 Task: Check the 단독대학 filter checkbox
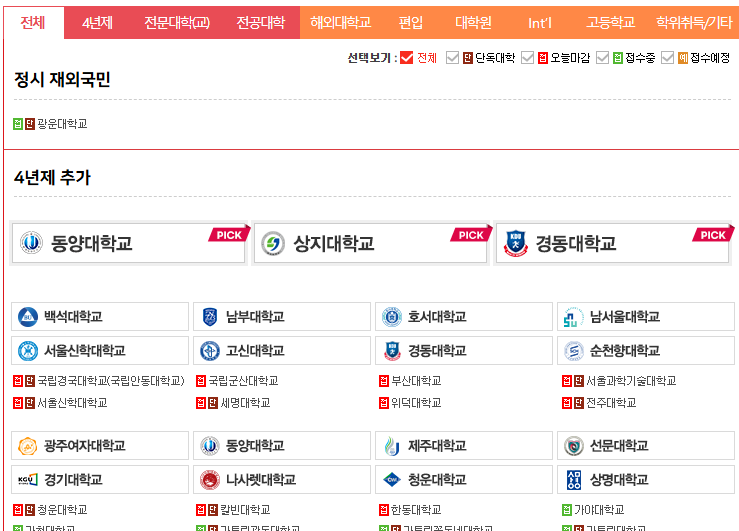[452, 57]
